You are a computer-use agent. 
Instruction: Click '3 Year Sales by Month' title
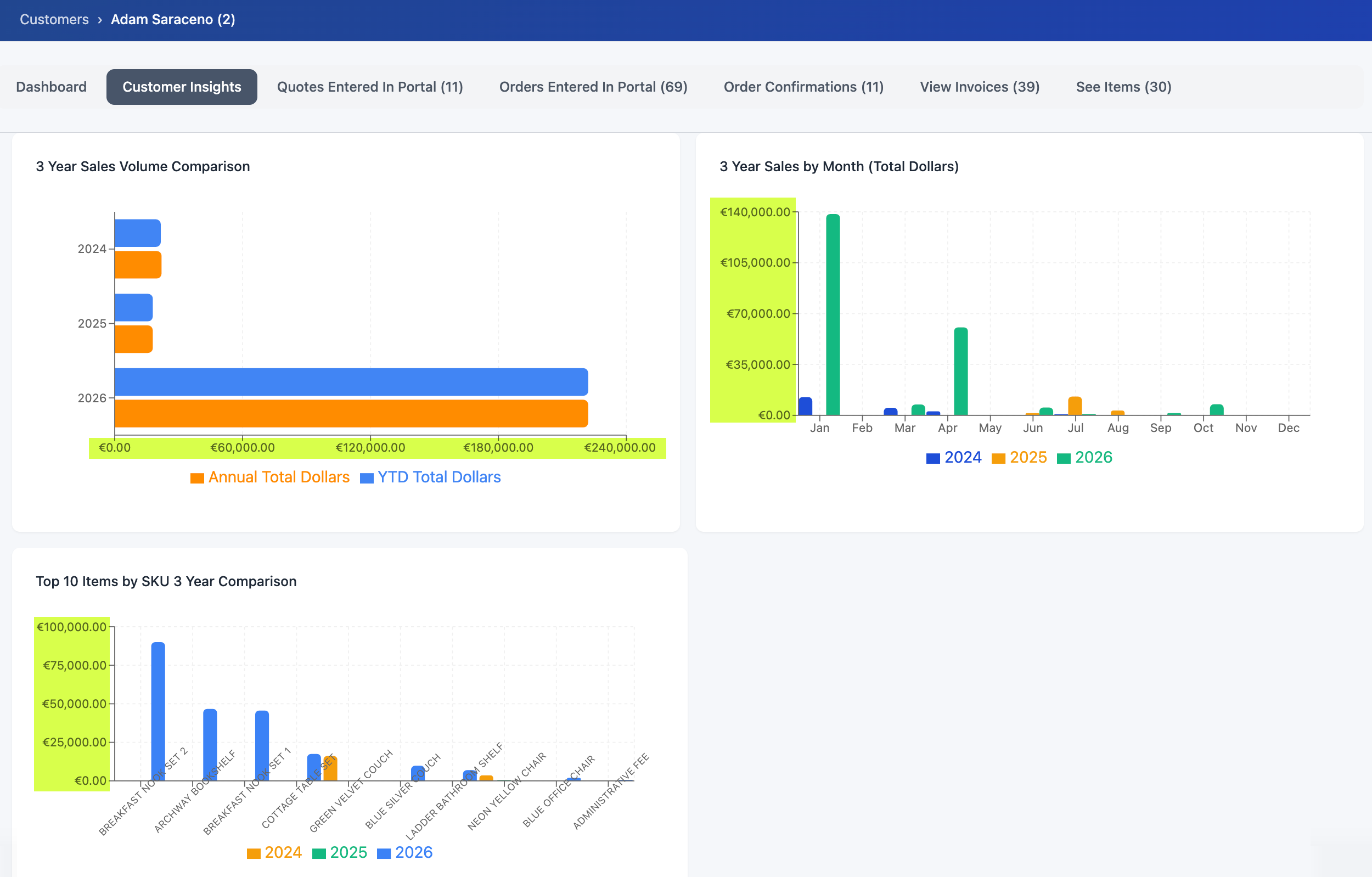click(x=839, y=166)
